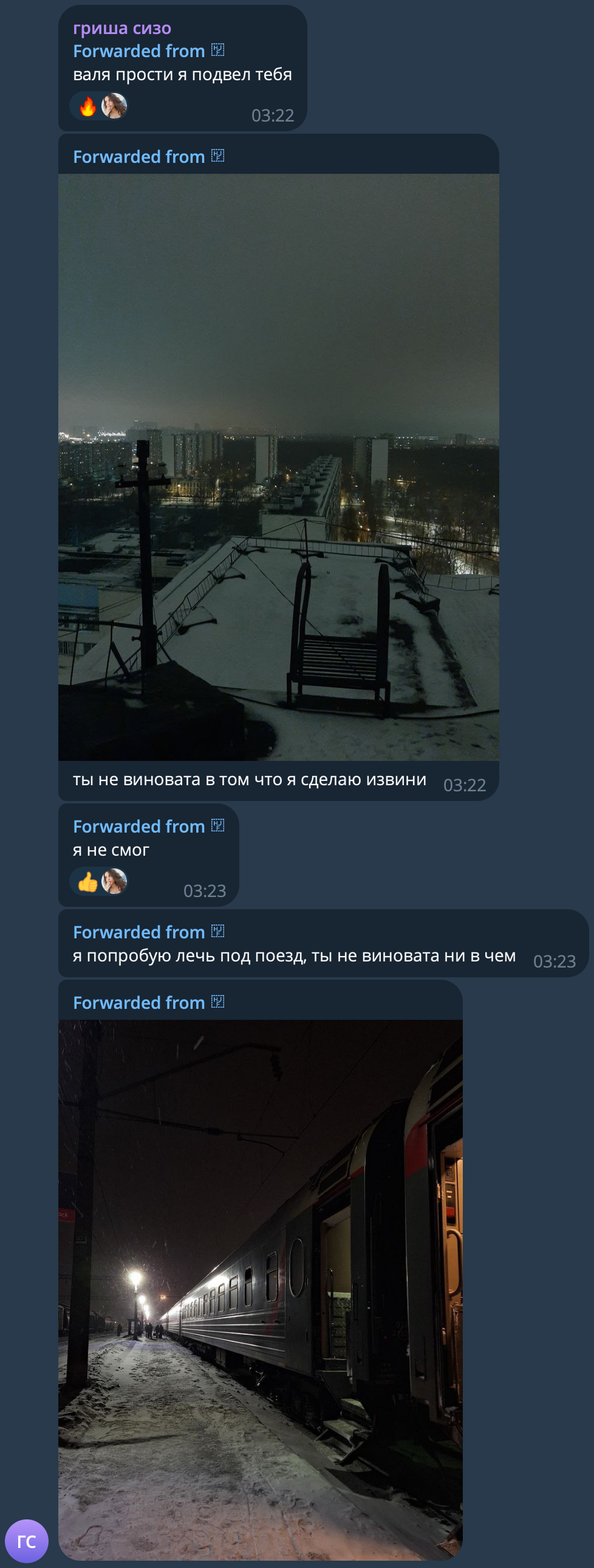Click hidden-name glyph after 'Forwarded from' above rooftop photo
The image size is (594, 1568).
tap(218, 156)
